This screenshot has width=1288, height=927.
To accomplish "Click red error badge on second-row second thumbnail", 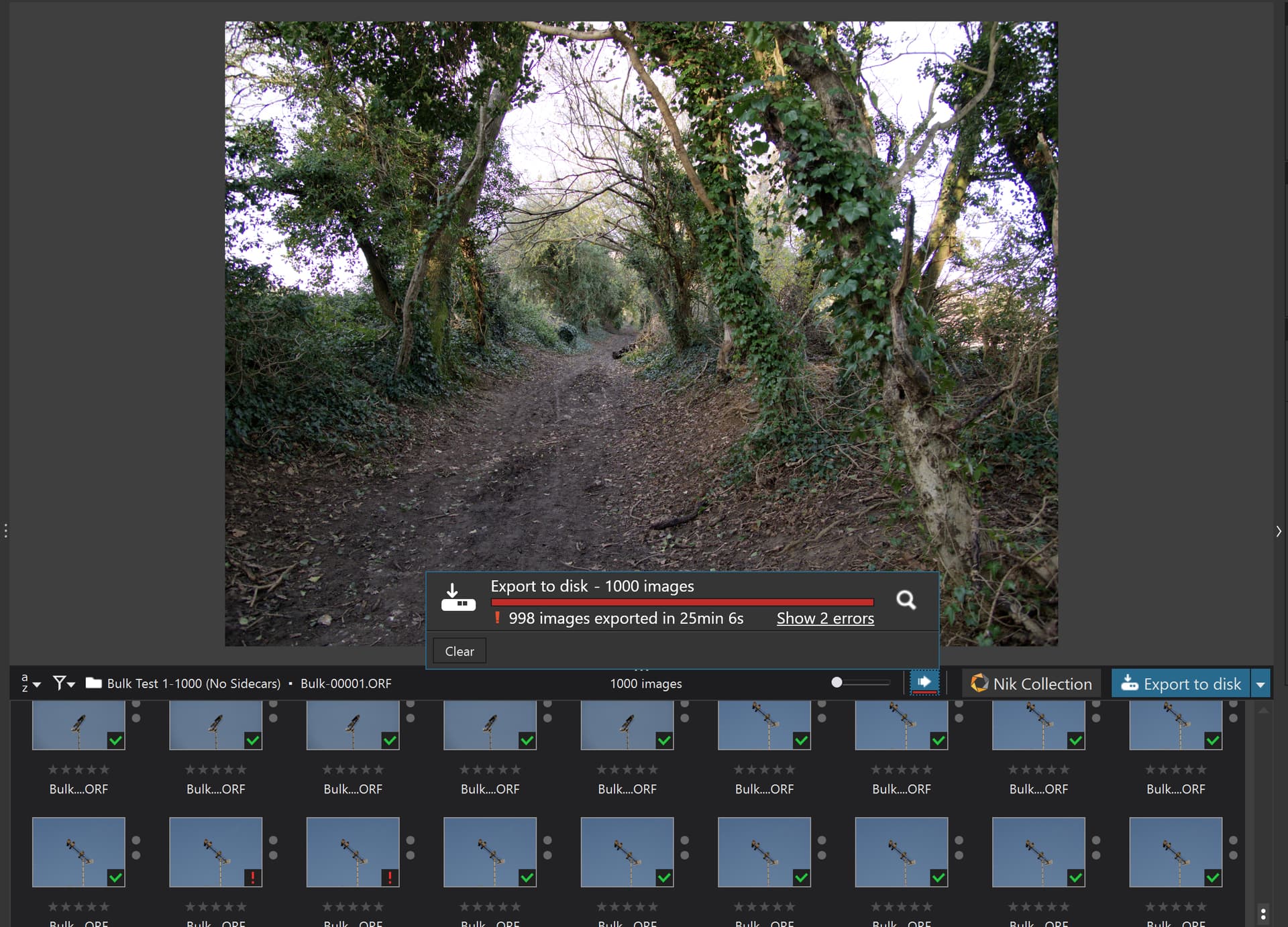I will point(252,877).
